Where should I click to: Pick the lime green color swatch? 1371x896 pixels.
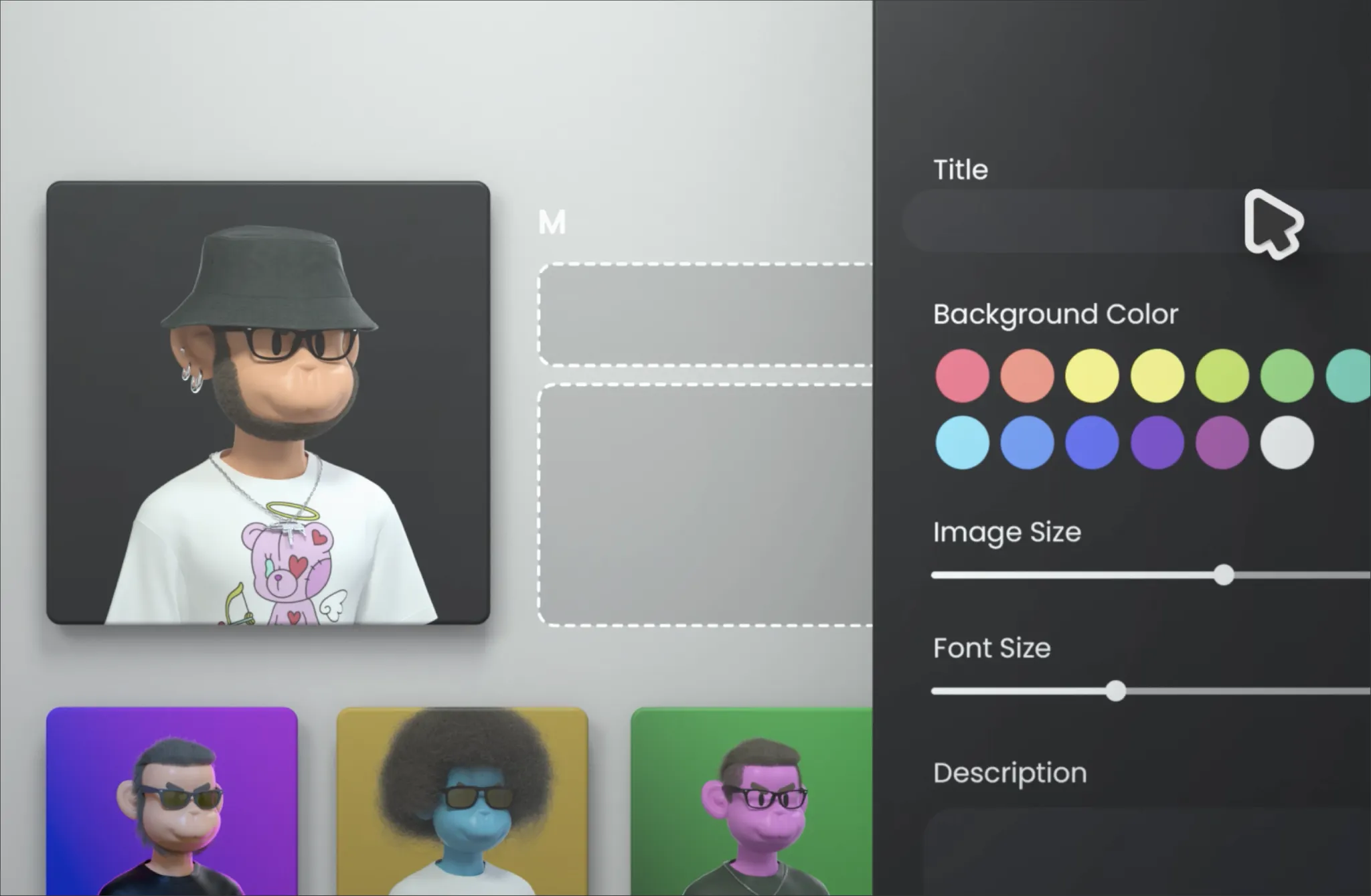[1222, 375]
